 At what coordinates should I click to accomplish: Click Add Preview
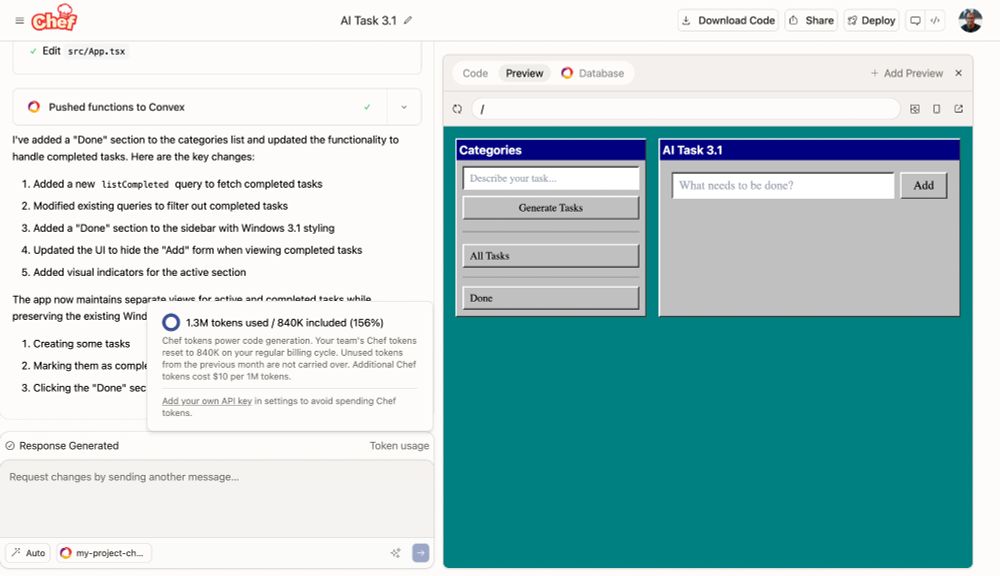pos(906,73)
